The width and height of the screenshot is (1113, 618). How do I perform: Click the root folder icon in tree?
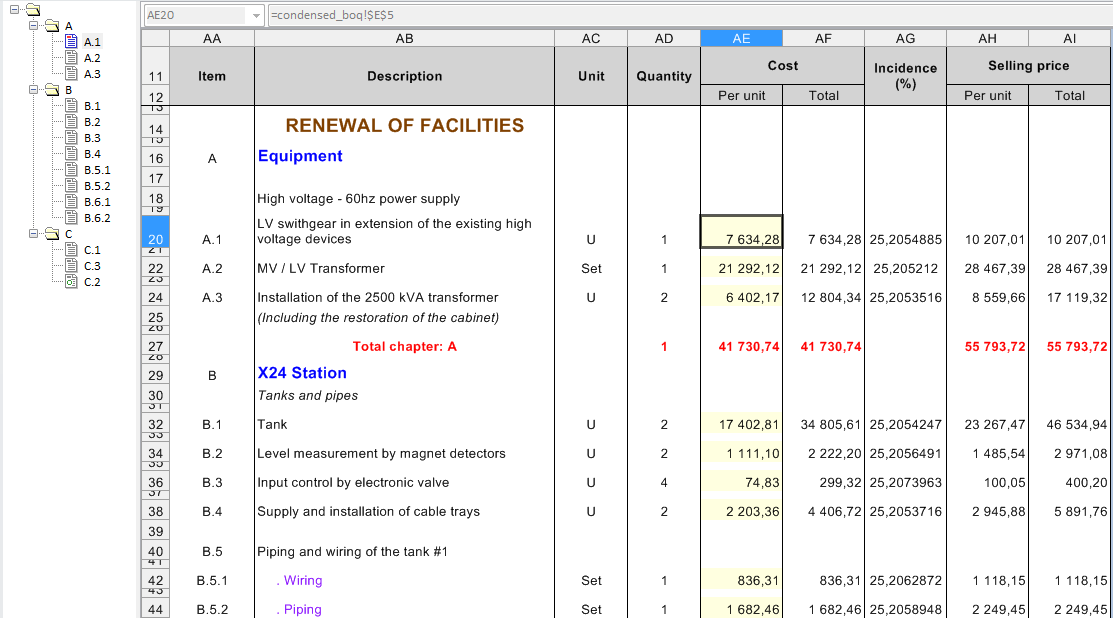click(x=32, y=10)
